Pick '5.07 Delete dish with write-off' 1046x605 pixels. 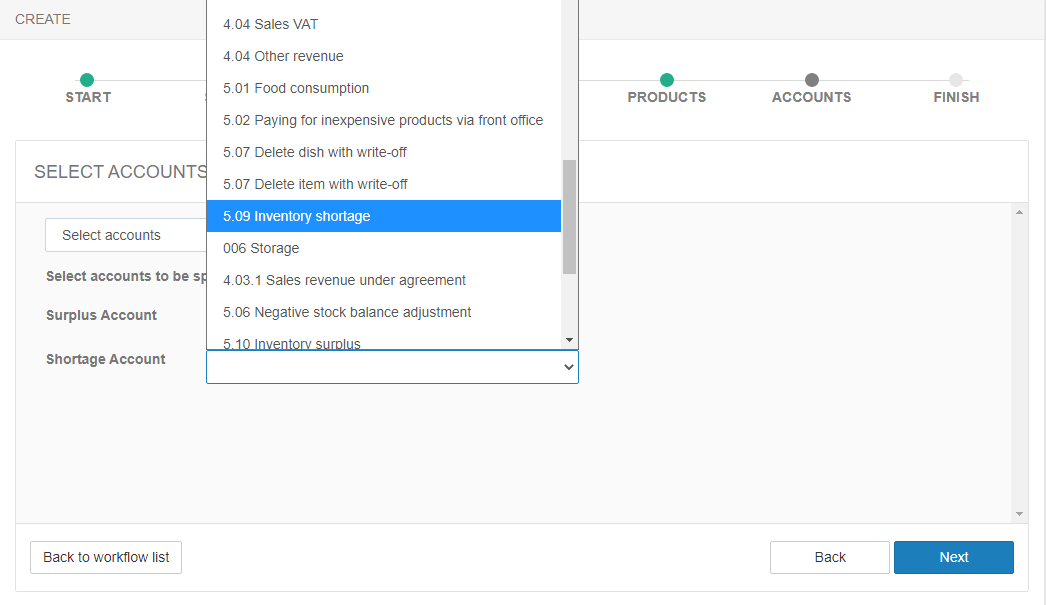(x=383, y=152)
